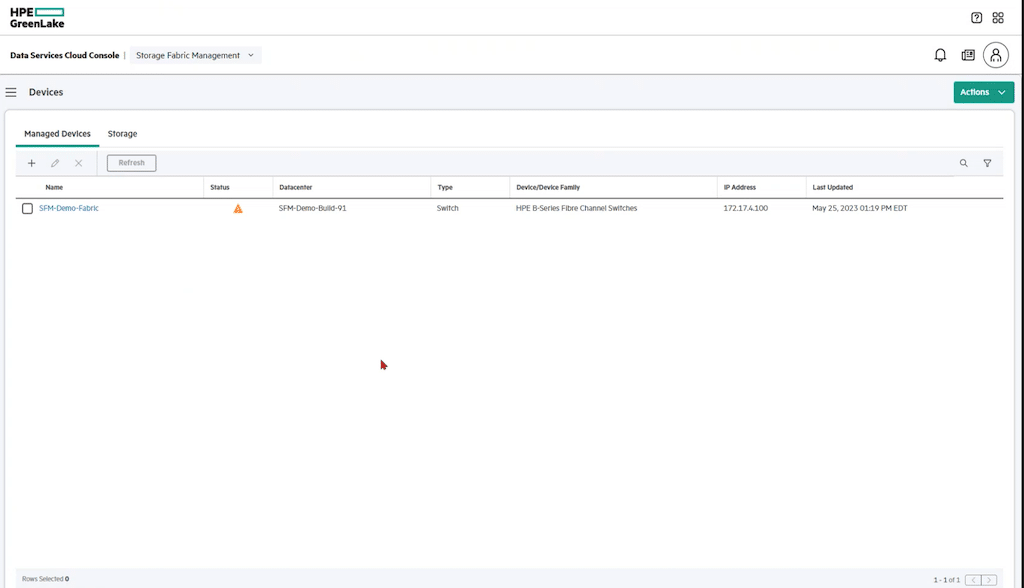
Task: Select the SFM-Demo-Fabric row checkbox
Action: [27, 208]
